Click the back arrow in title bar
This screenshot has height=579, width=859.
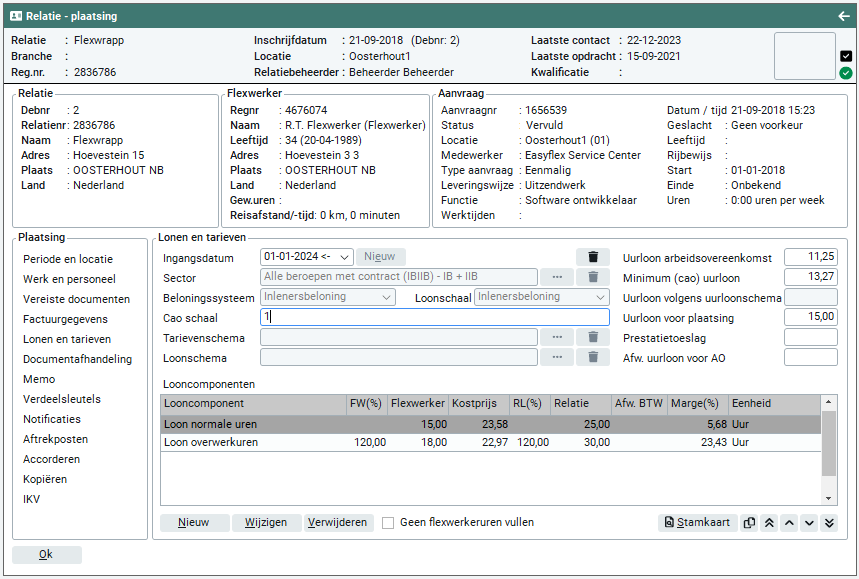pos(843,16)
